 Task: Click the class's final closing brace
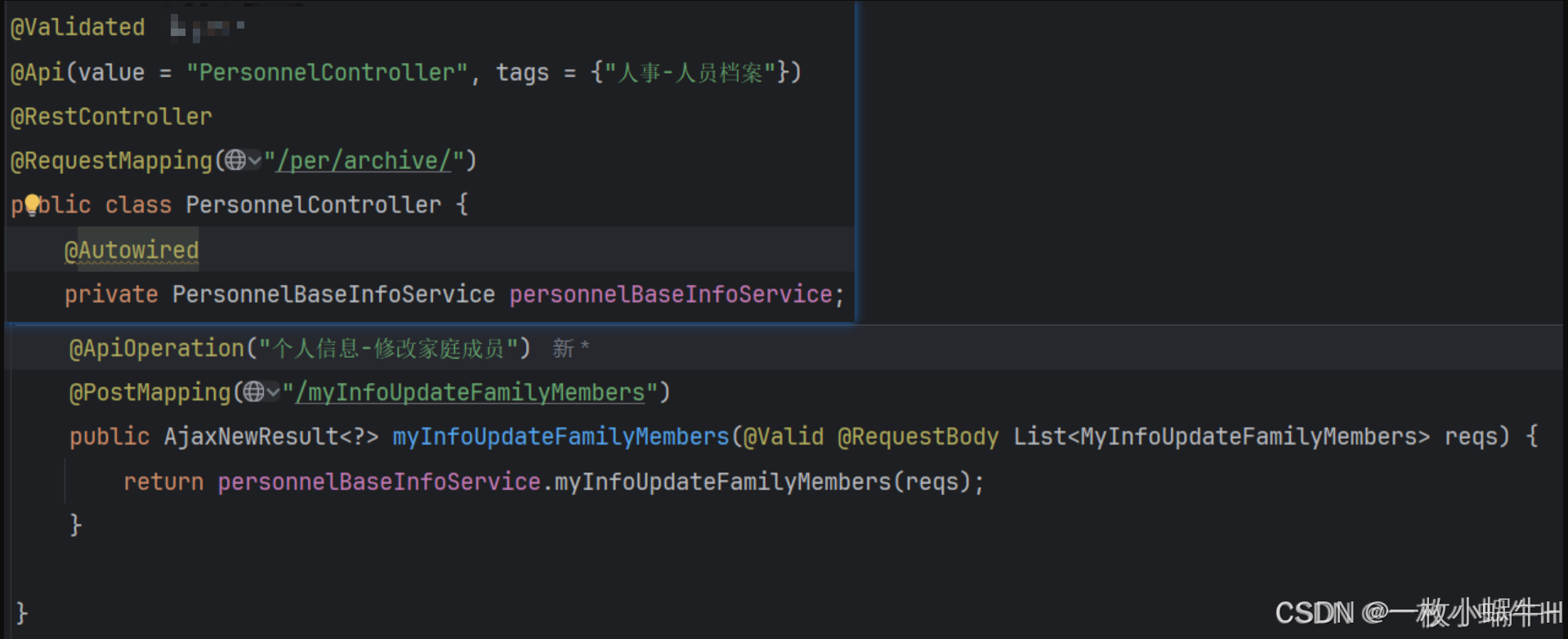point(22,613)
